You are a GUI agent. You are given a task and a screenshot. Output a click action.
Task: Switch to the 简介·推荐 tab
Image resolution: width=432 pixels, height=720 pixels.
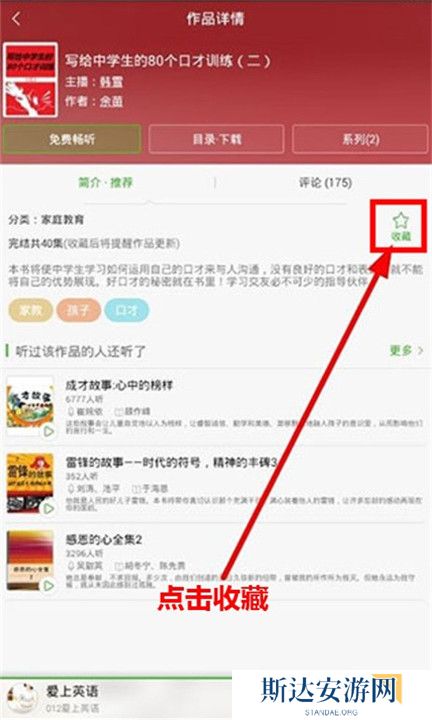(106, 183)
